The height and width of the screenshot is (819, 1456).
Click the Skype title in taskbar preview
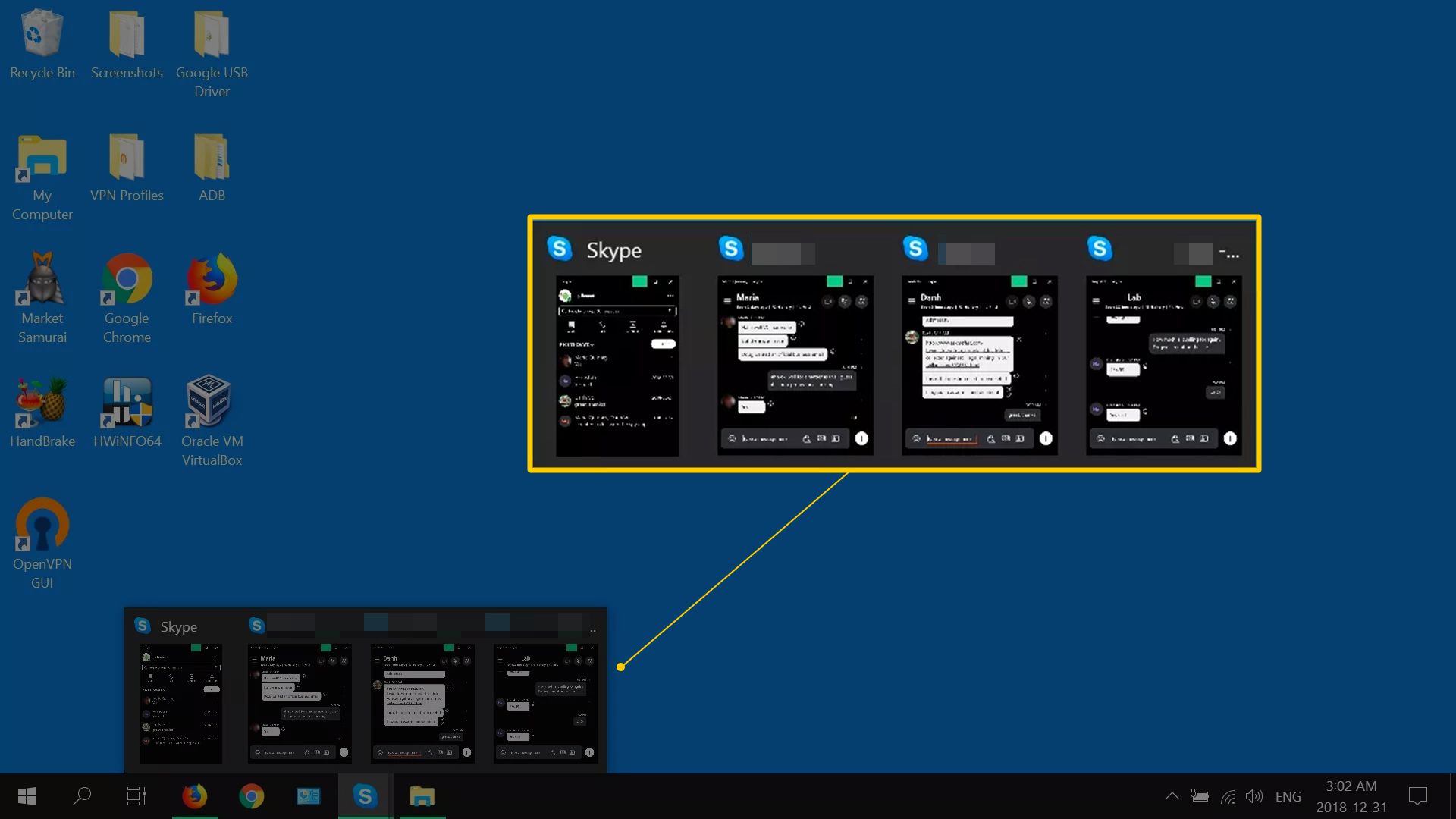tap(178, 627)
